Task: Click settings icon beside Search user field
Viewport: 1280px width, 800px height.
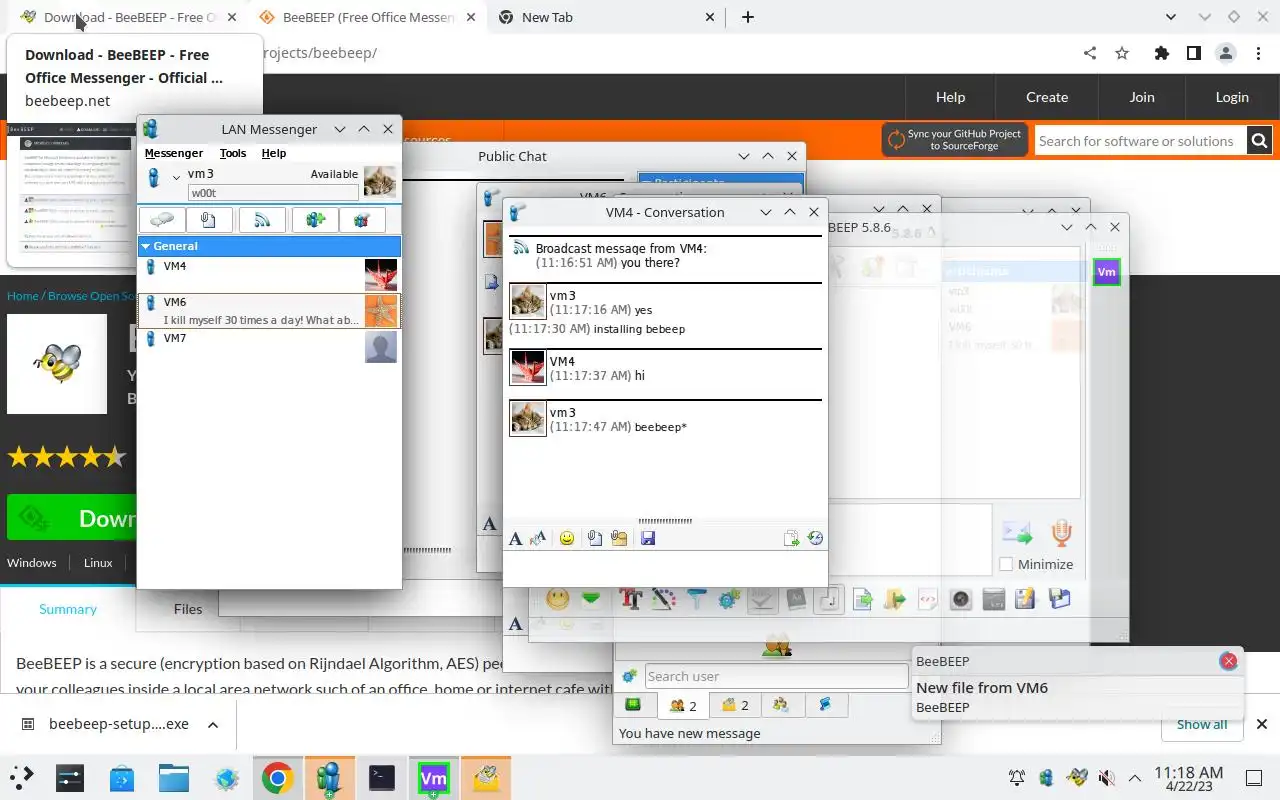Action: (x=629, y=677)
